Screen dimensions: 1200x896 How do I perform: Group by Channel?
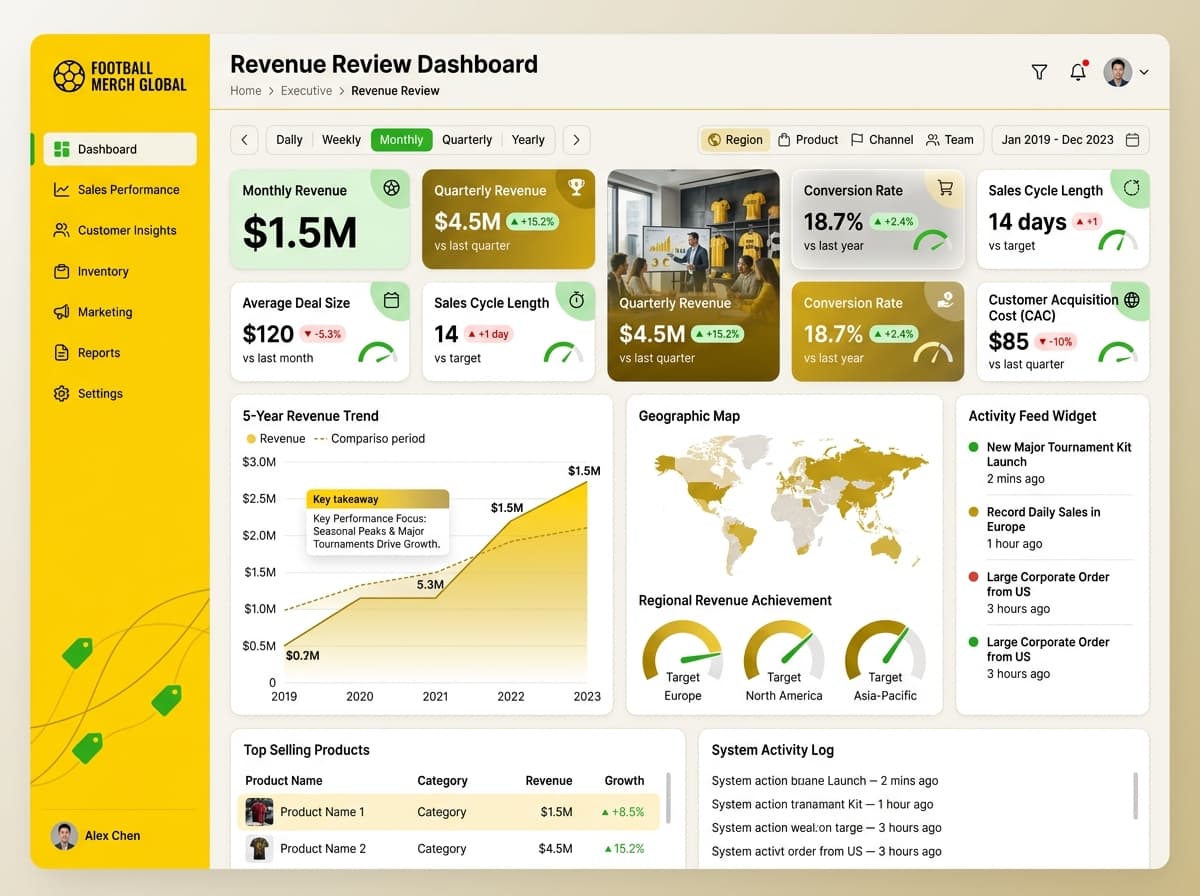[x=882, y=140]
